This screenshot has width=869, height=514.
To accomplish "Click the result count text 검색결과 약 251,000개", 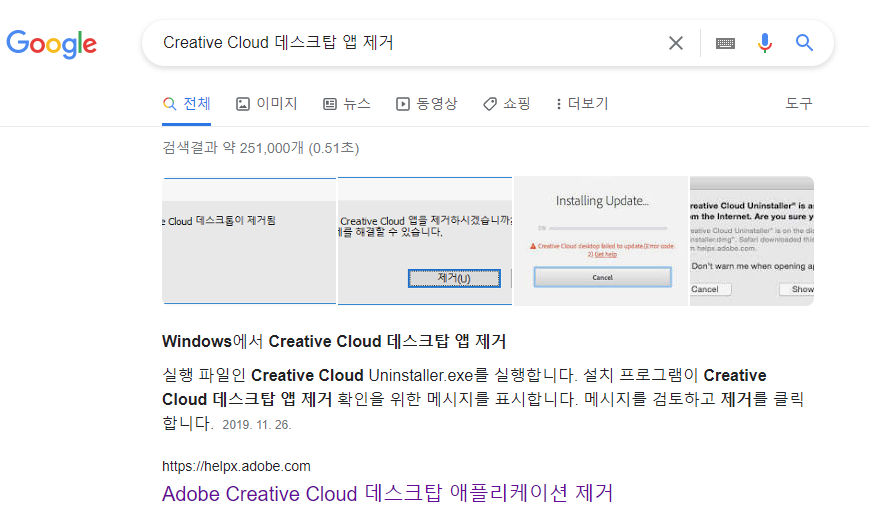I will [x=233, y=148].
